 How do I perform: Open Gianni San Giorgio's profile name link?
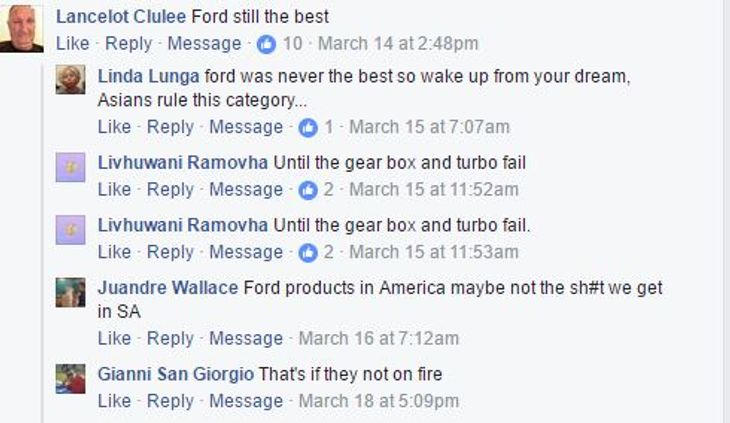click(x=175, y=375)
